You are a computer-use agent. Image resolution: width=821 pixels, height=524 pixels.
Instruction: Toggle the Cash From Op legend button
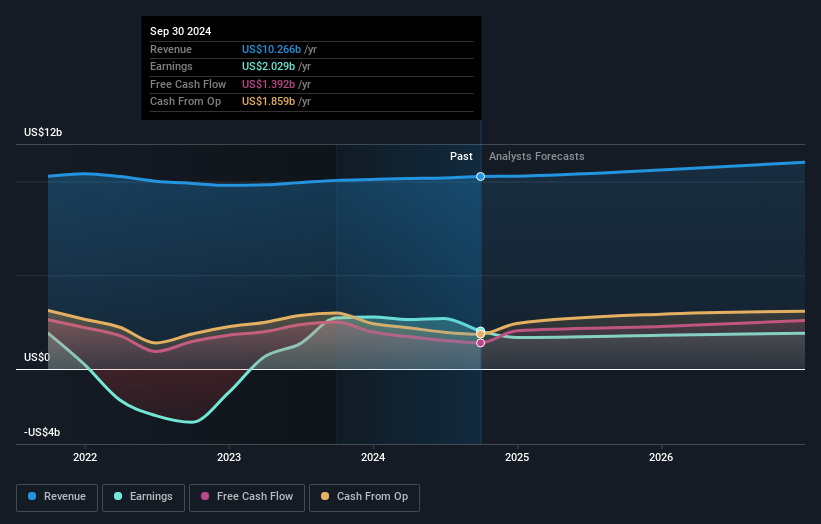coord(364,497)
